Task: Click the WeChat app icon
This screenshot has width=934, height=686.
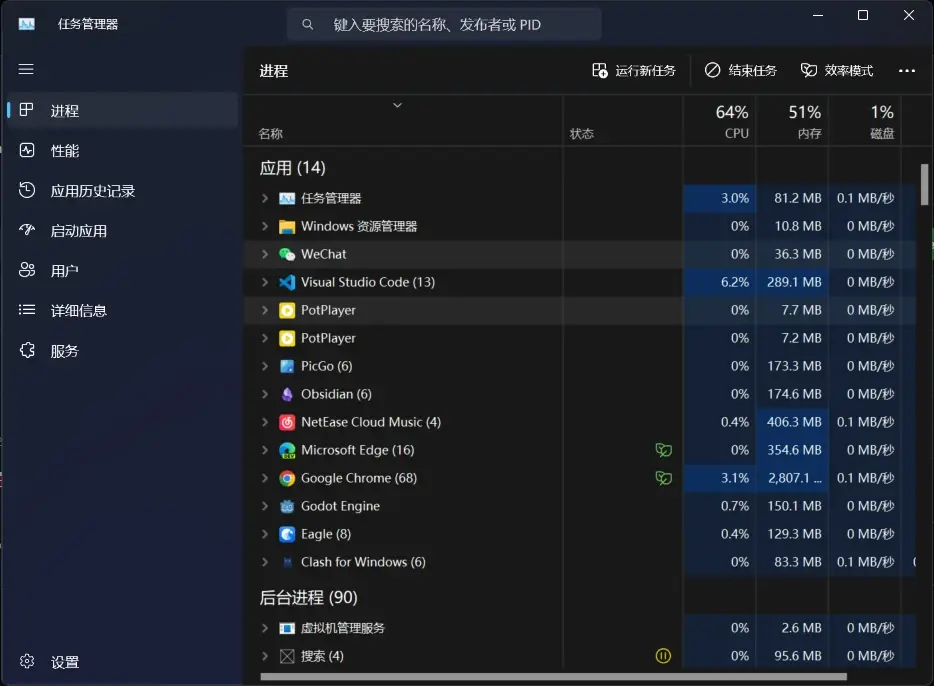Action: (287, 254)
